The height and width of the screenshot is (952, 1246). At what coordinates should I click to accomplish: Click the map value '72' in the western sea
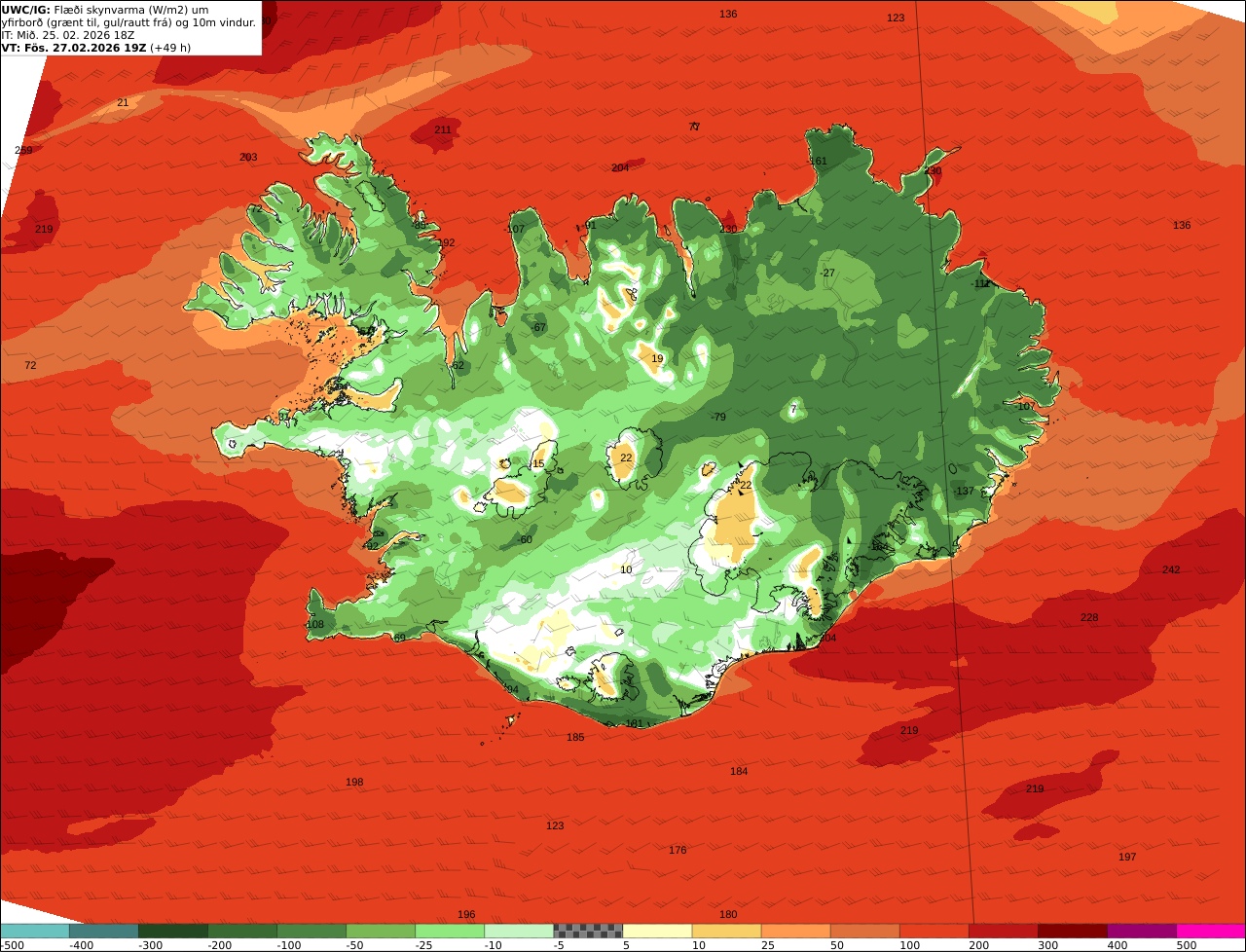30,365
